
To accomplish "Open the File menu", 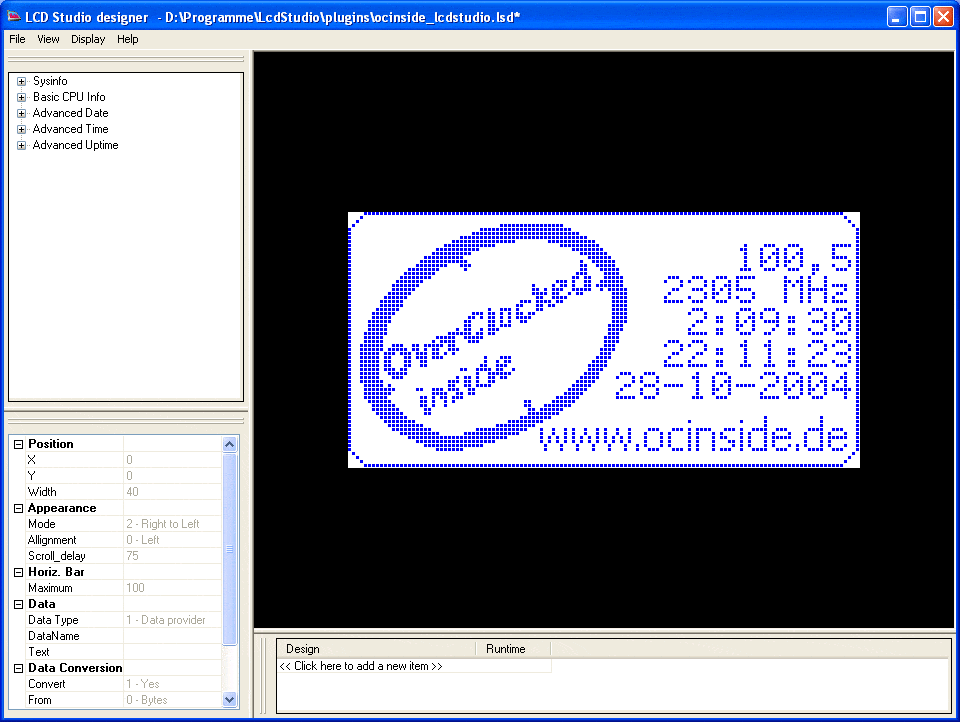I will tap(17, 39).
